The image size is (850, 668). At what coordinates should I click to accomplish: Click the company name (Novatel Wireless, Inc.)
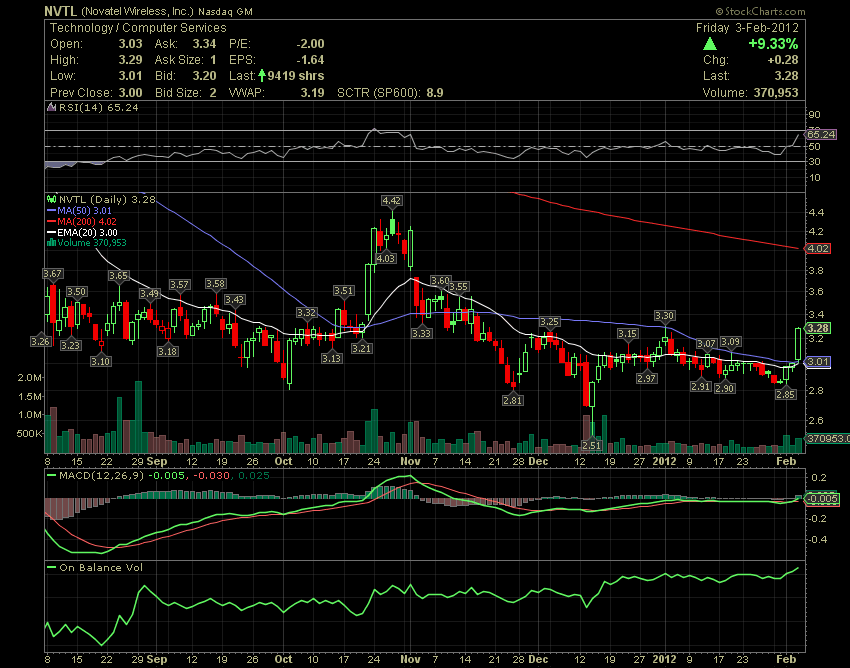tap(137, 11)
